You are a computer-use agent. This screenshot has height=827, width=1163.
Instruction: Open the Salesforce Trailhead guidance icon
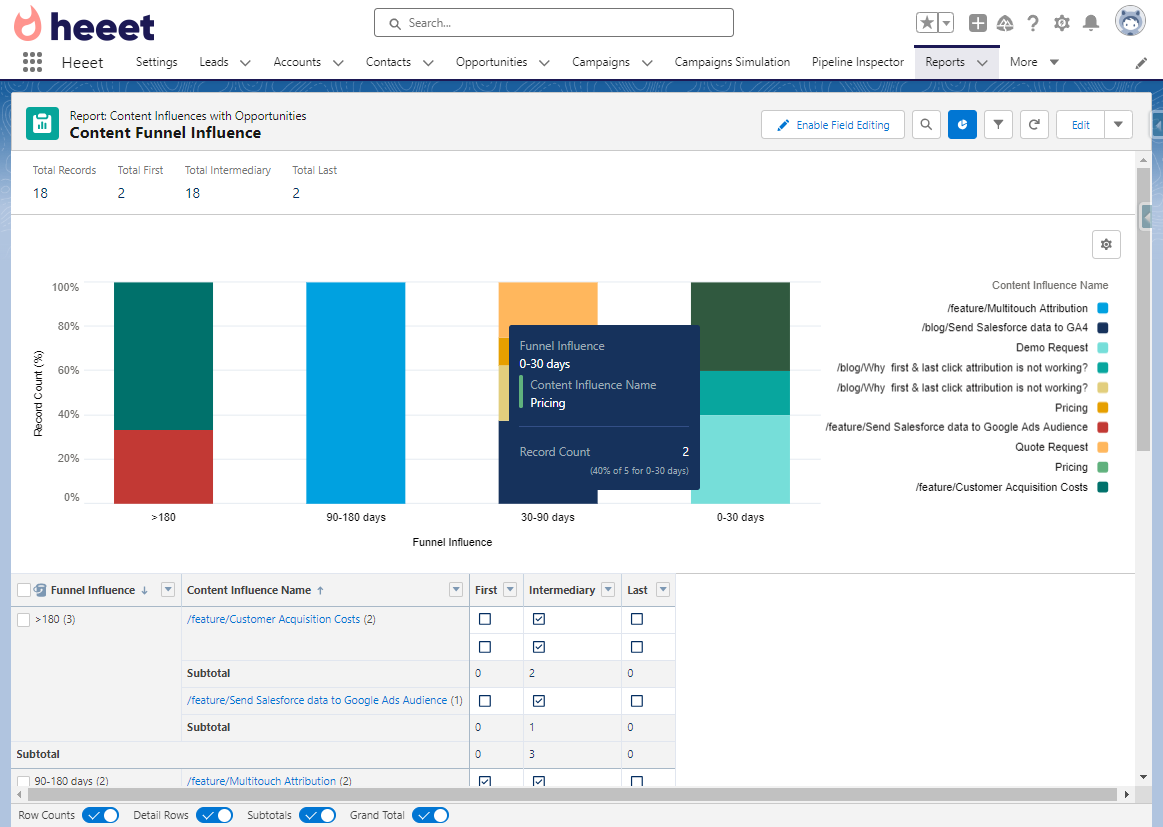tap(1005, 23)
